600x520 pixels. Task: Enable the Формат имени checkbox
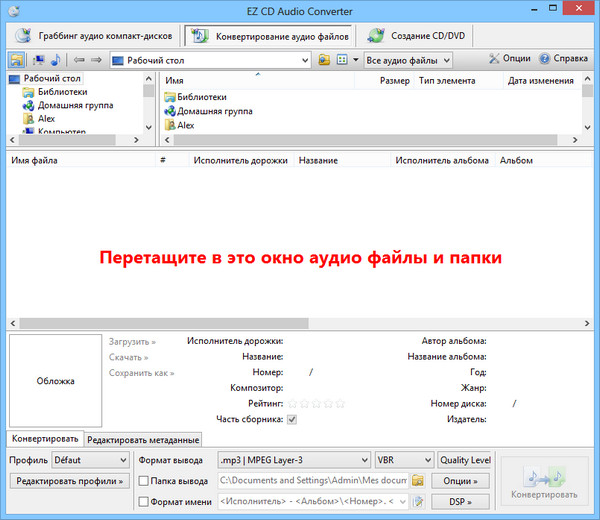[x=143, y=502]
